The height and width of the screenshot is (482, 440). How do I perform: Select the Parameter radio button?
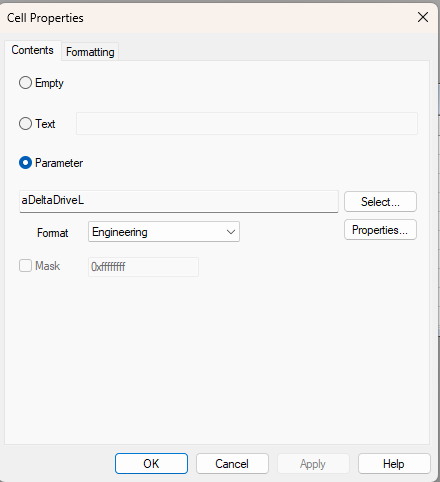pos(25,163)
